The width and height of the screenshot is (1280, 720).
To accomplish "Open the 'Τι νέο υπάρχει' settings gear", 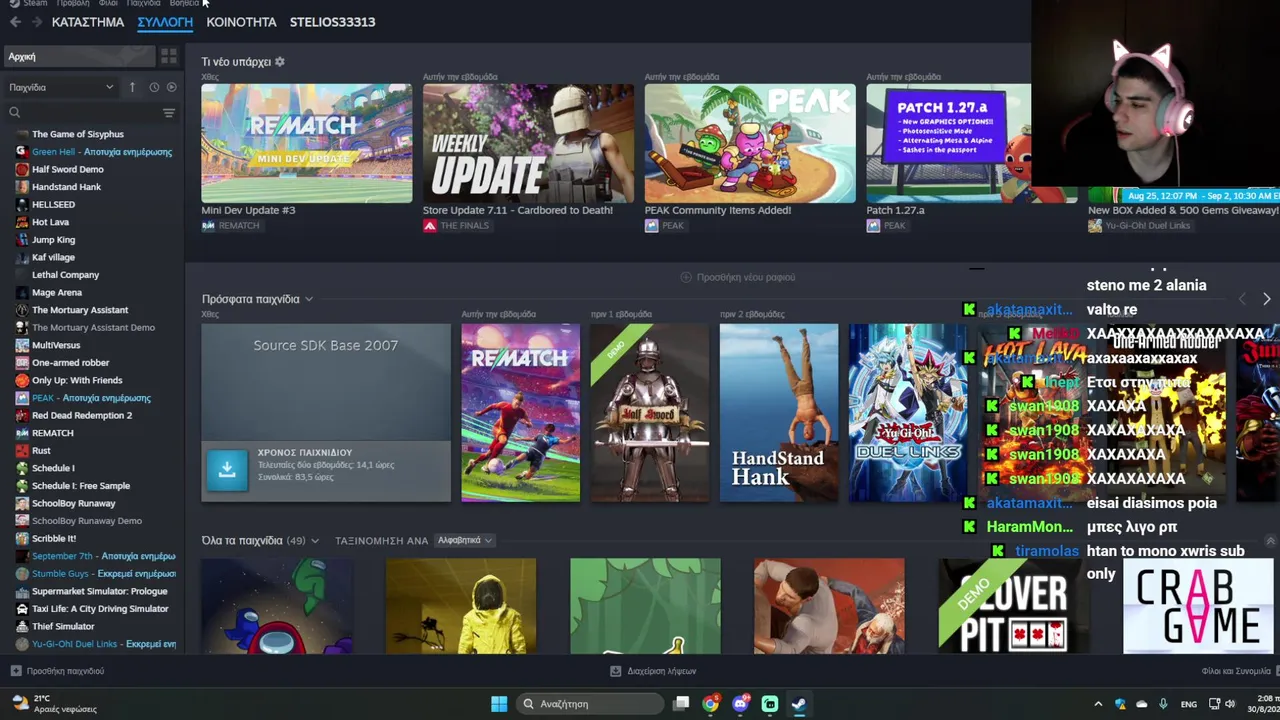I will [x=280, y=62].
